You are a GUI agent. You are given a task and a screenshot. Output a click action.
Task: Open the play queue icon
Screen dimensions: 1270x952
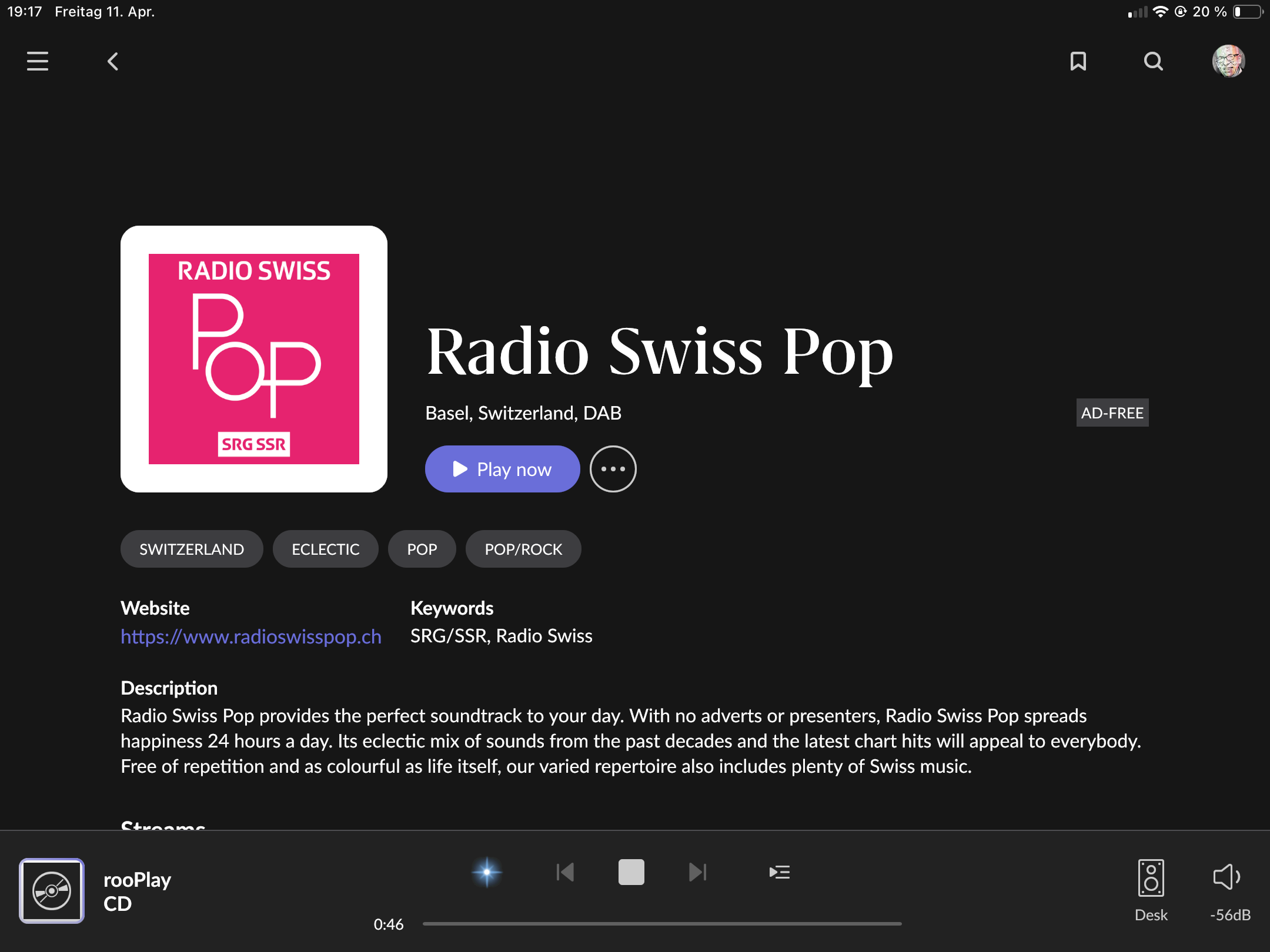pyautogui.click(x=780, y=872)
